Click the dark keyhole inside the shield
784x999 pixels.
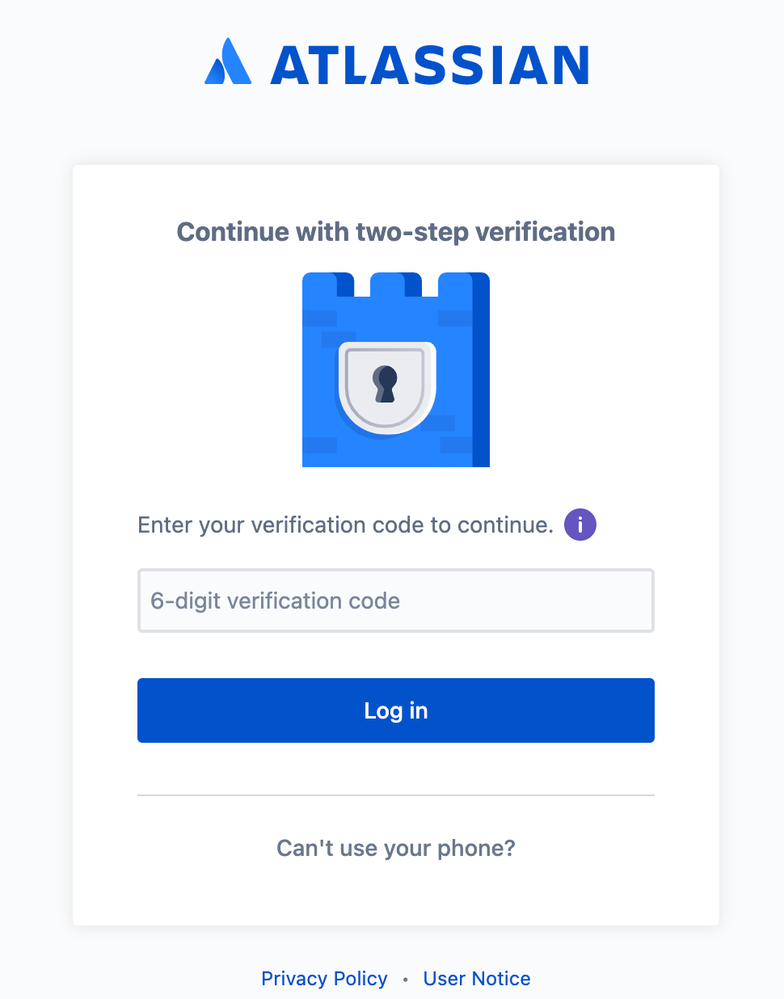385,384
